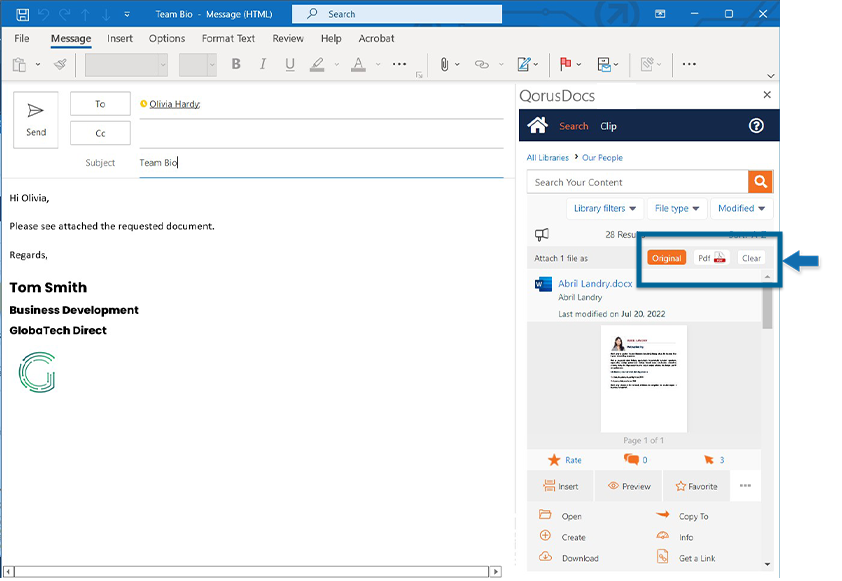Switch to the QorusDocs Clip tab

tap(608, 126)
